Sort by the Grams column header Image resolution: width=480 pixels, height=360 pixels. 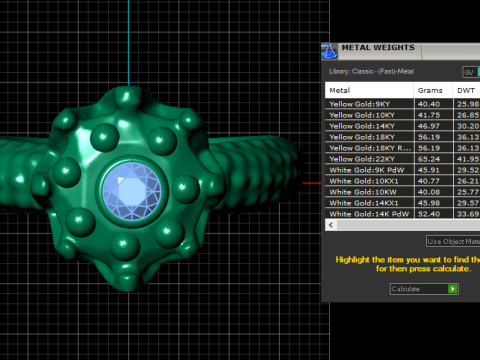point(433,90)
